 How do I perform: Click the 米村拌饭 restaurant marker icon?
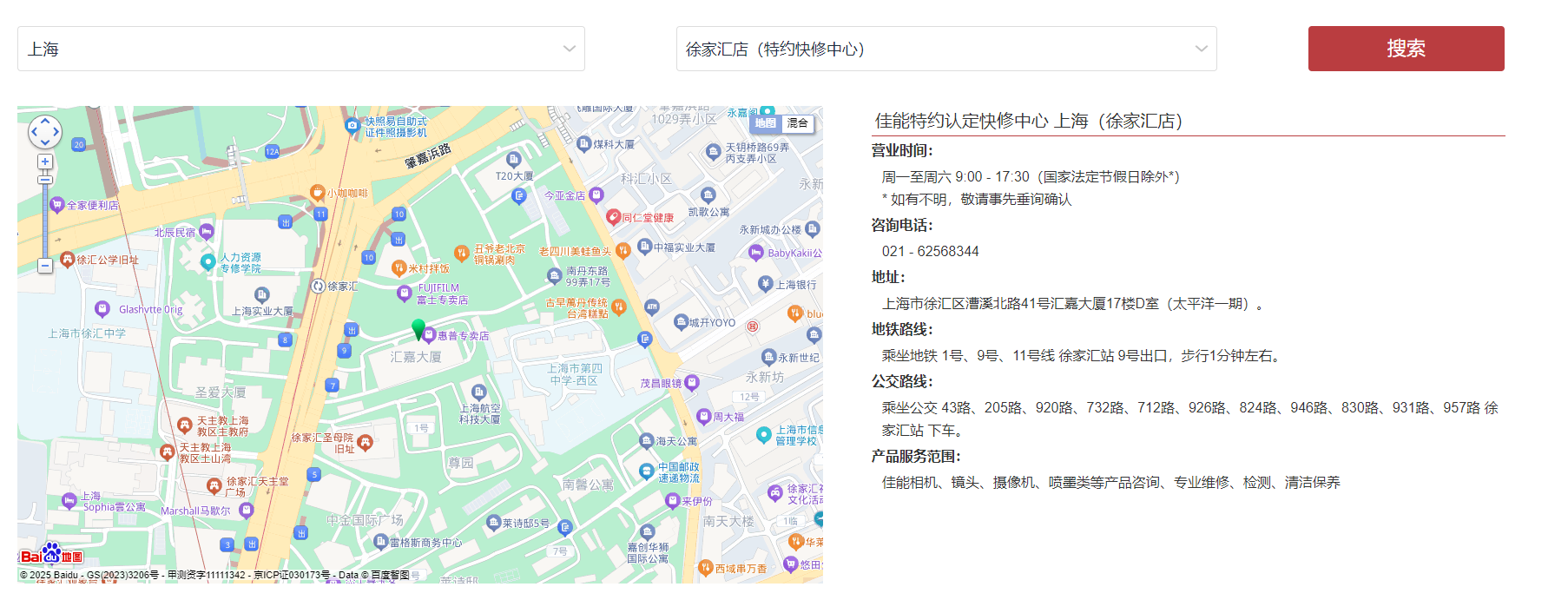click(399, 268)
